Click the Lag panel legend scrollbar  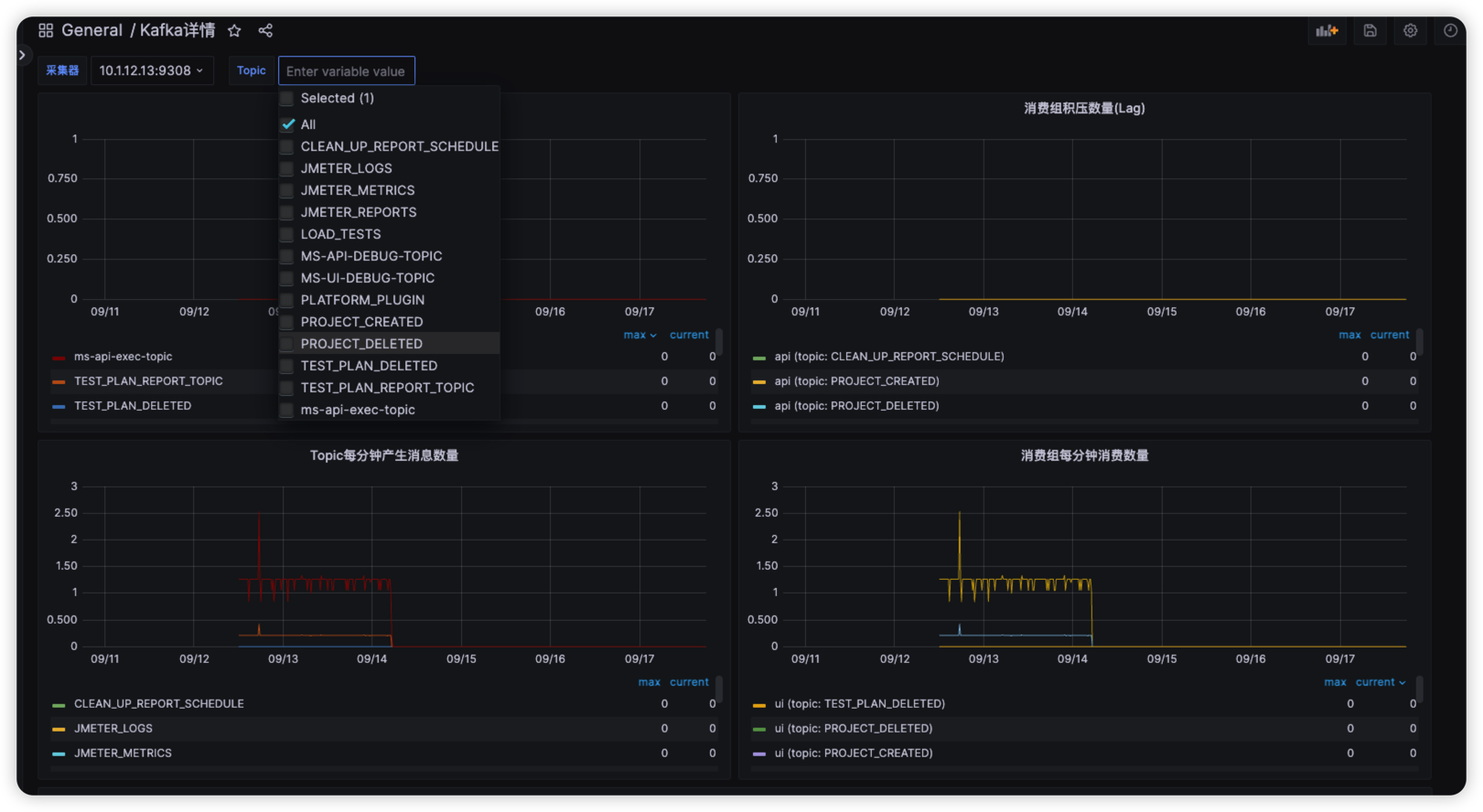coord(1420,342)
